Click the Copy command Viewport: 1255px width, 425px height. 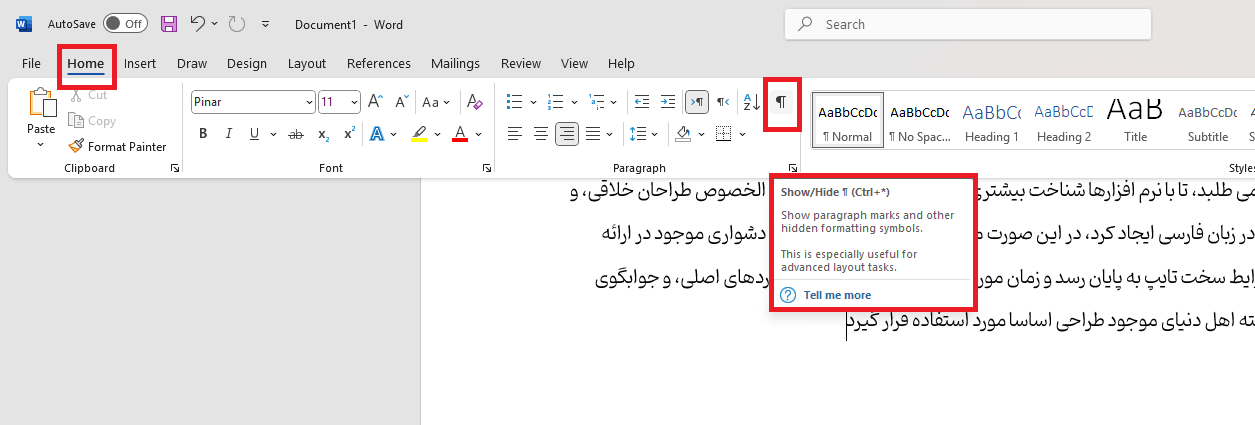click(92, 121)
